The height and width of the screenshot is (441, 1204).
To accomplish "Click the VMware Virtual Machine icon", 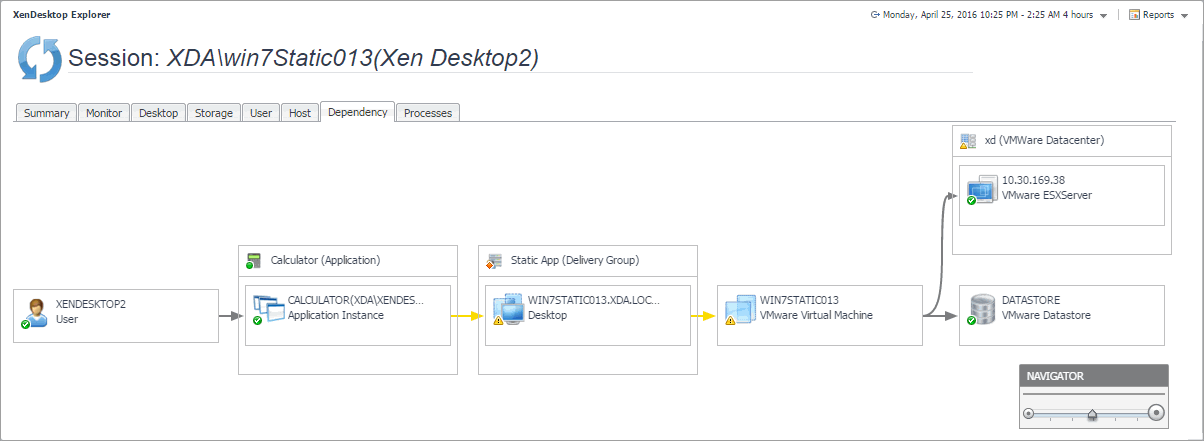I will (x=740, y=309).
